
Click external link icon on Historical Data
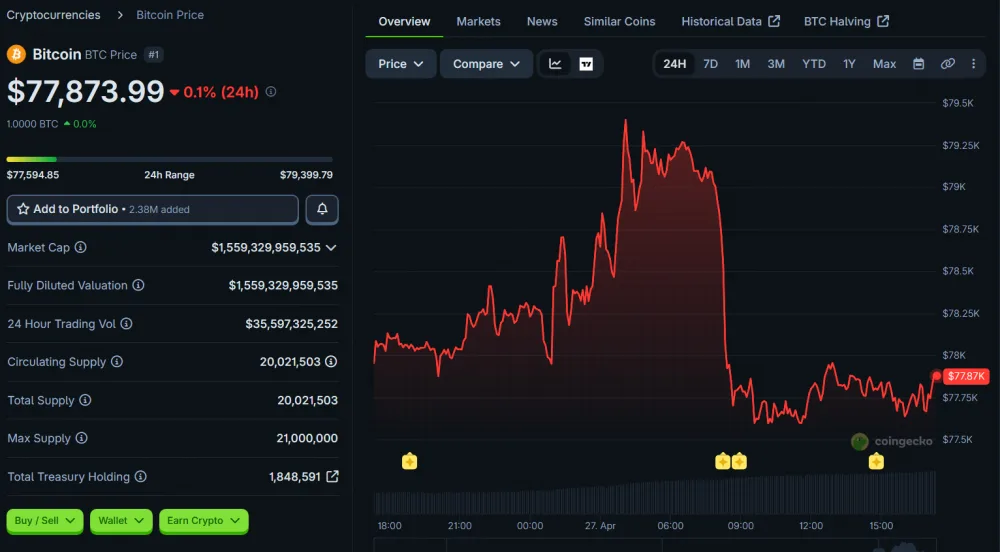tap(774, 21)
